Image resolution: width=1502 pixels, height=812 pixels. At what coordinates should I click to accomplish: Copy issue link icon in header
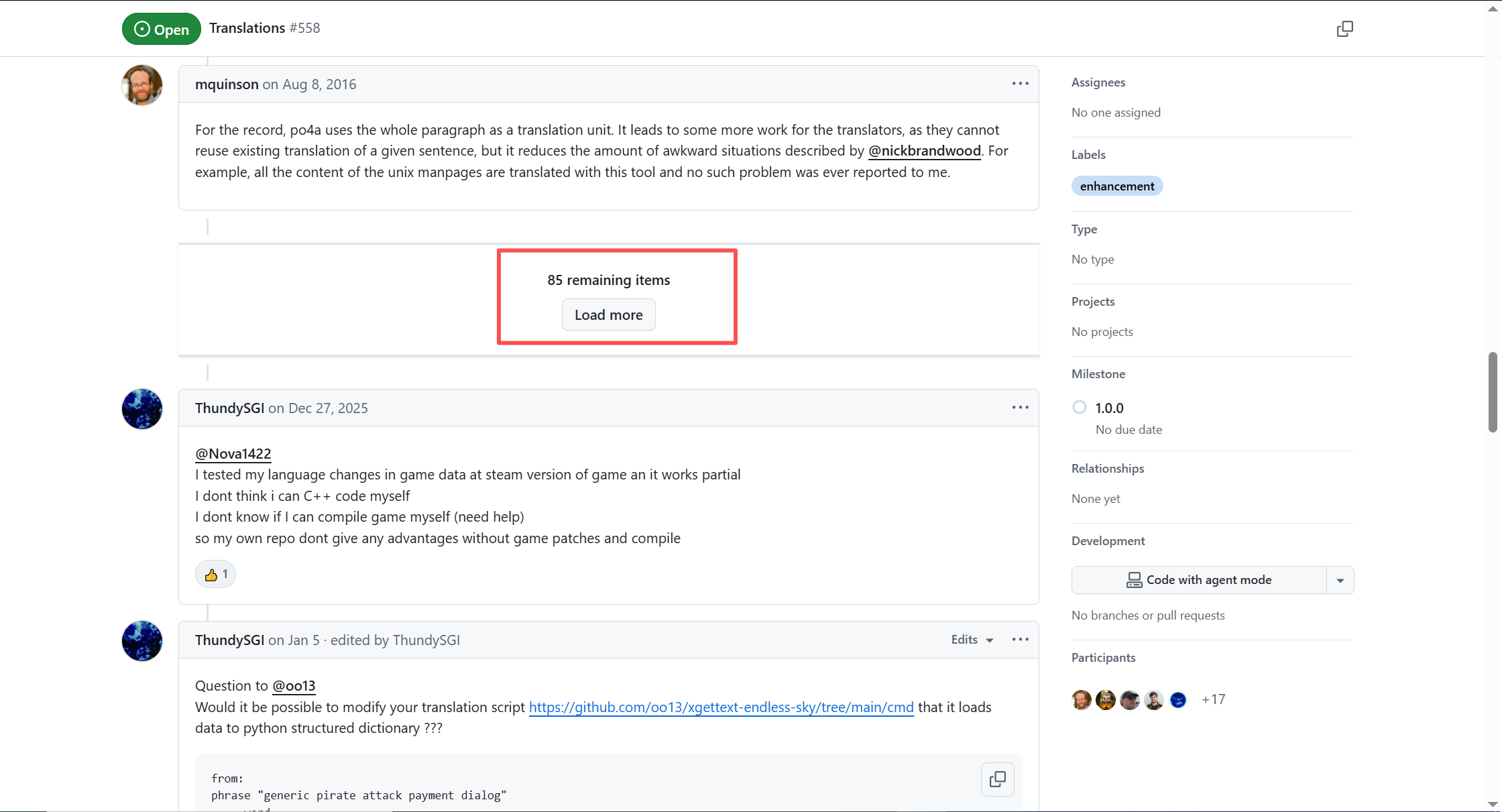point(1344,29)
